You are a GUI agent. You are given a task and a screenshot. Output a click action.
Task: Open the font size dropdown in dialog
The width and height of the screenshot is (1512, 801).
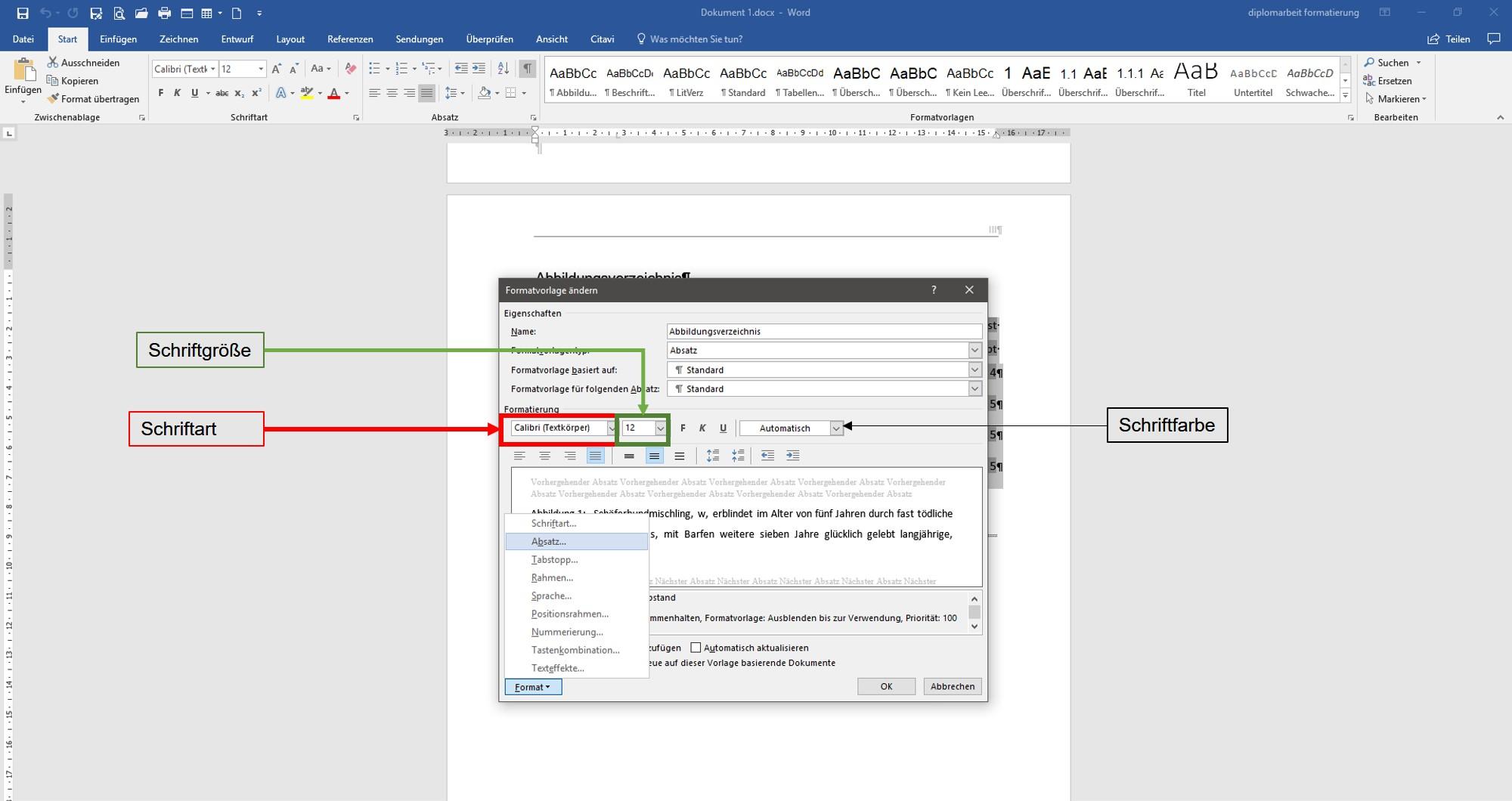pyautogui.click(x=660, y=428)
